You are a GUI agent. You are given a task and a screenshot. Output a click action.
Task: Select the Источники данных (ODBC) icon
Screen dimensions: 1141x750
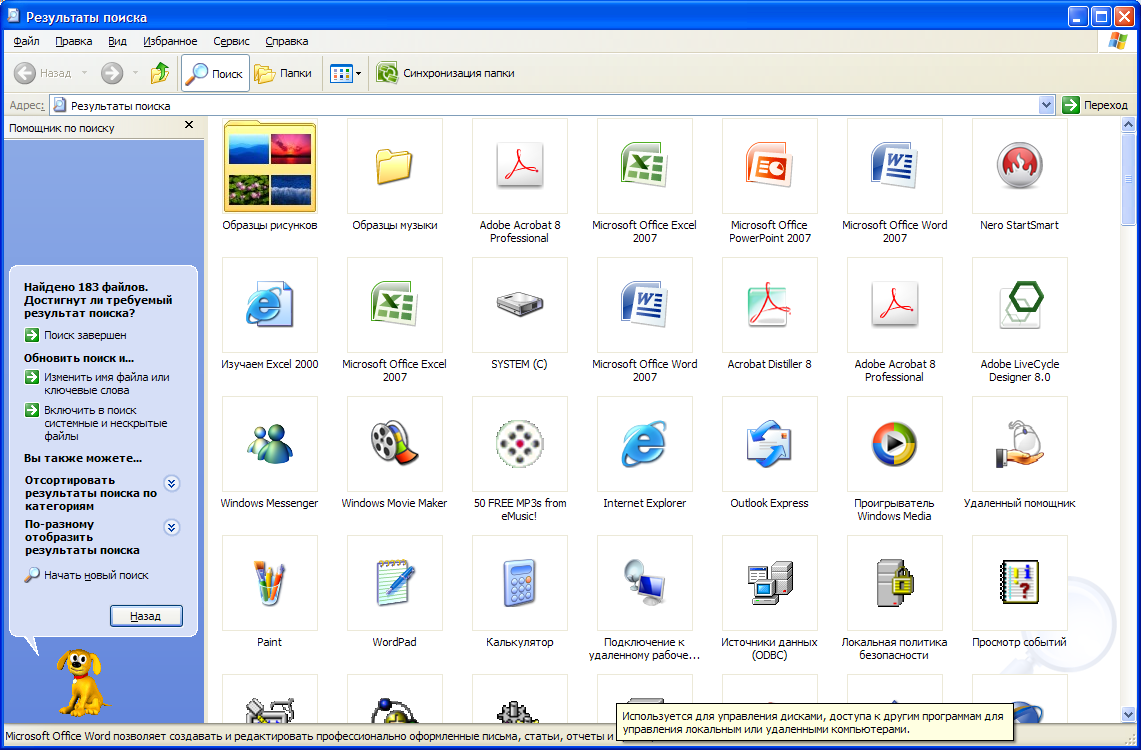[x=770, y=583]
